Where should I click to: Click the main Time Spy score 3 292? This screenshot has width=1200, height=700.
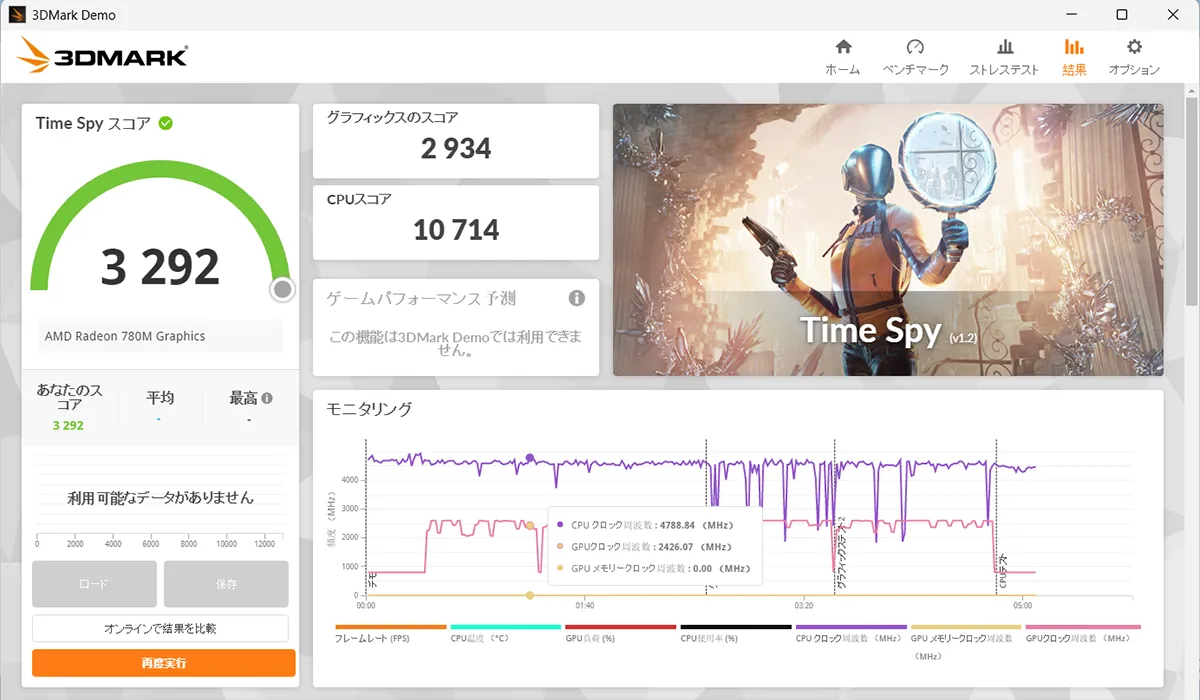pos(160,266)
